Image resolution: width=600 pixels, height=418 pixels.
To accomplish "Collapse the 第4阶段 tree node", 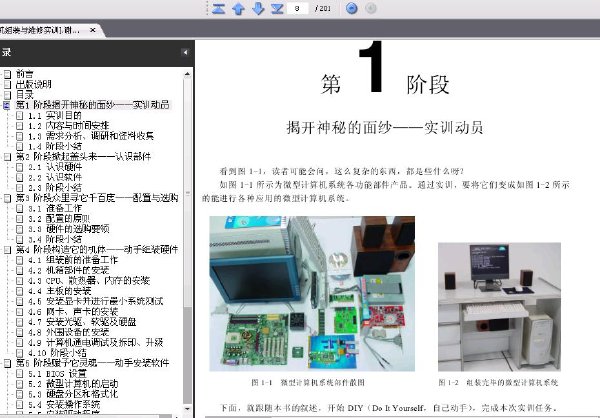I will coord(7,250).
